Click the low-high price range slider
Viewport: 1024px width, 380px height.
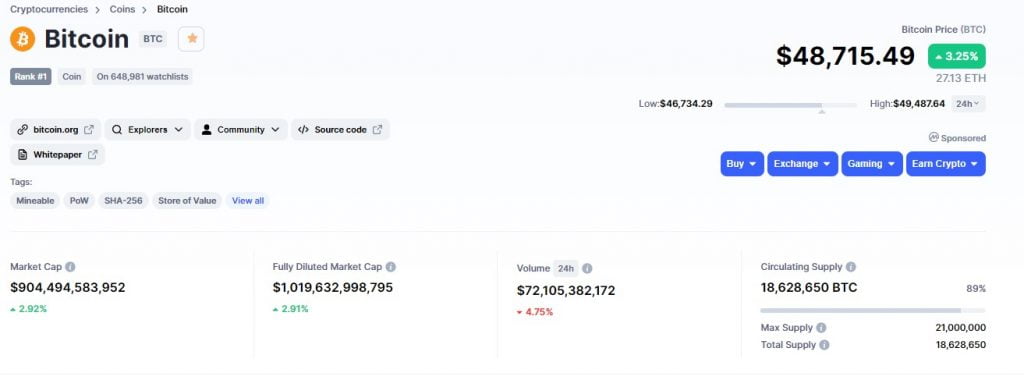791,104
